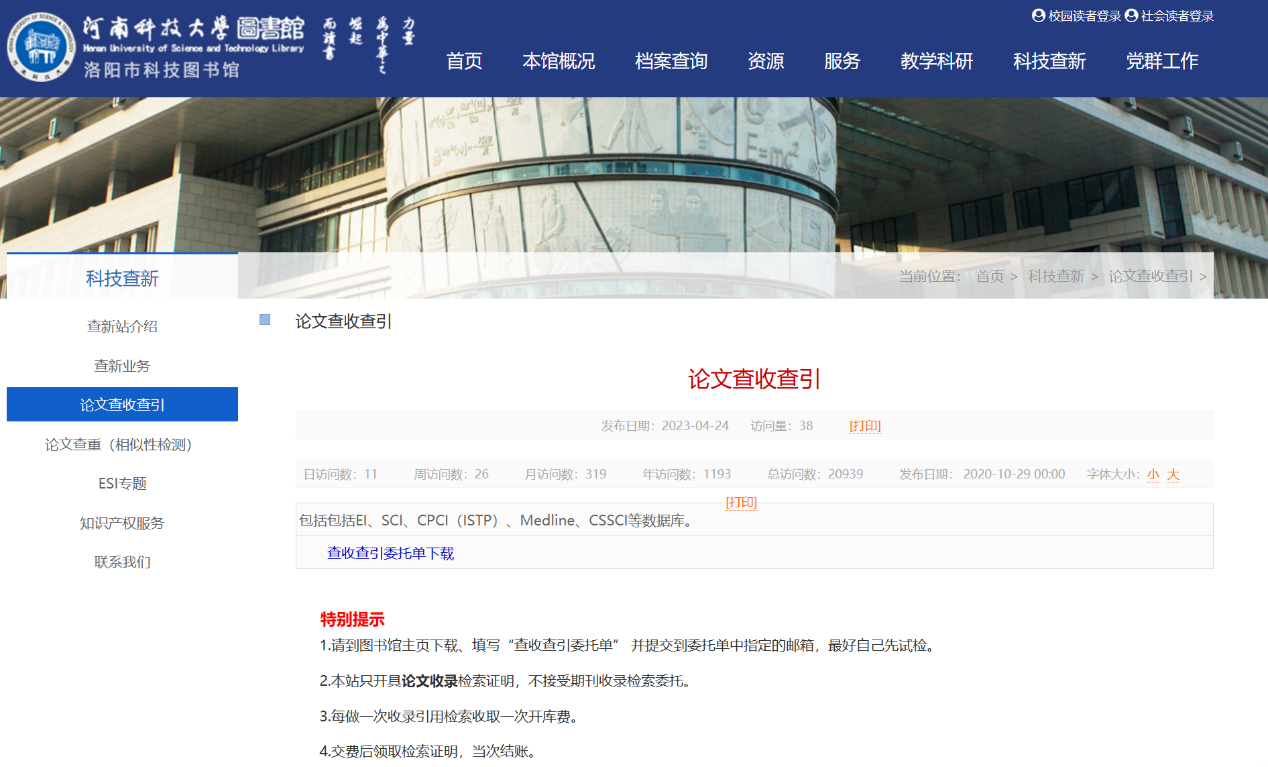The image size is (1268, 767).
Task: Download the 查收查引委托单 form link
Action: coord(390,553)
